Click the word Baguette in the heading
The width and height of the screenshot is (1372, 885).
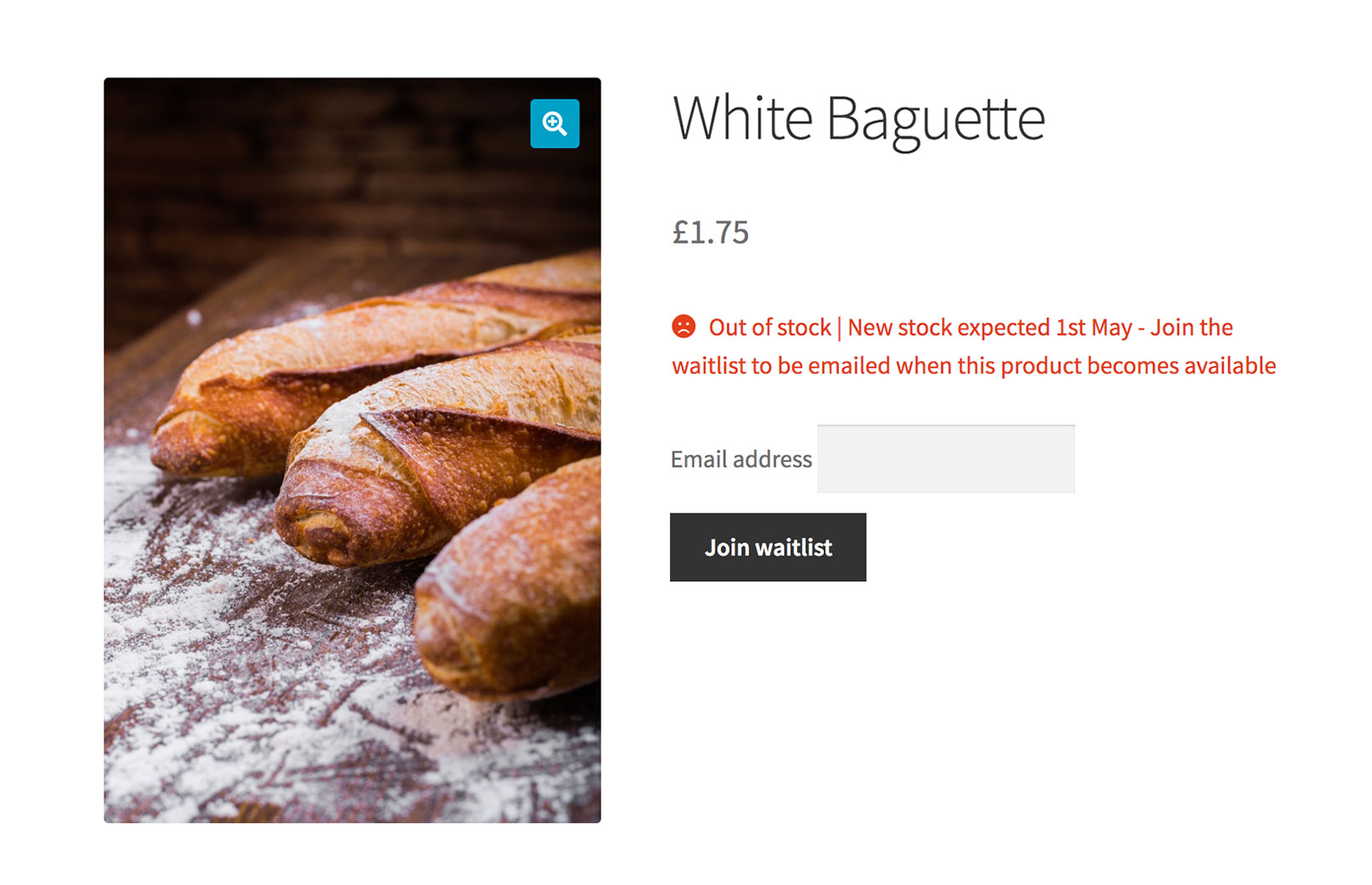click(935, 119)
